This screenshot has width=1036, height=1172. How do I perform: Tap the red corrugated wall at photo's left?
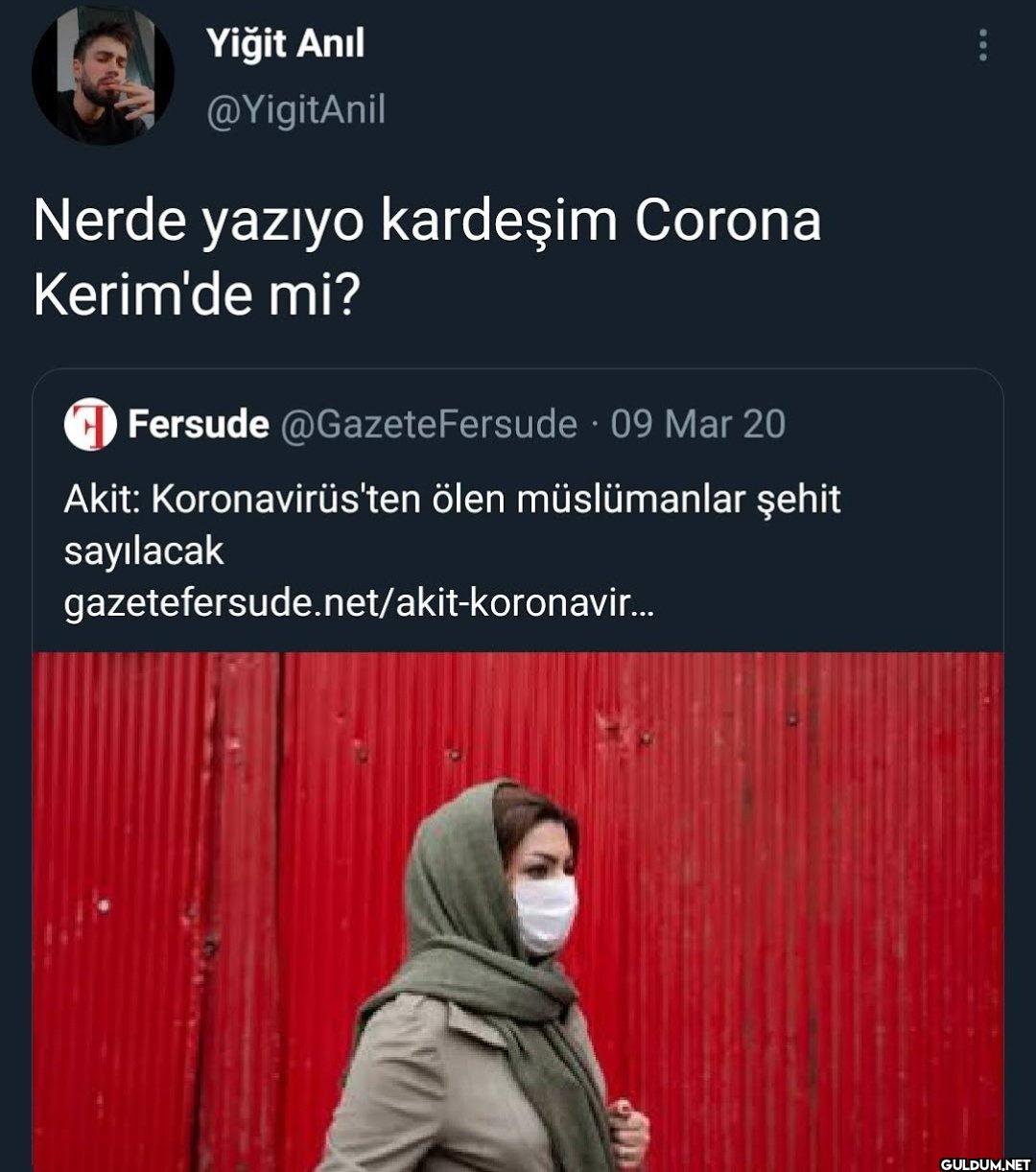(x=153, y=911)
